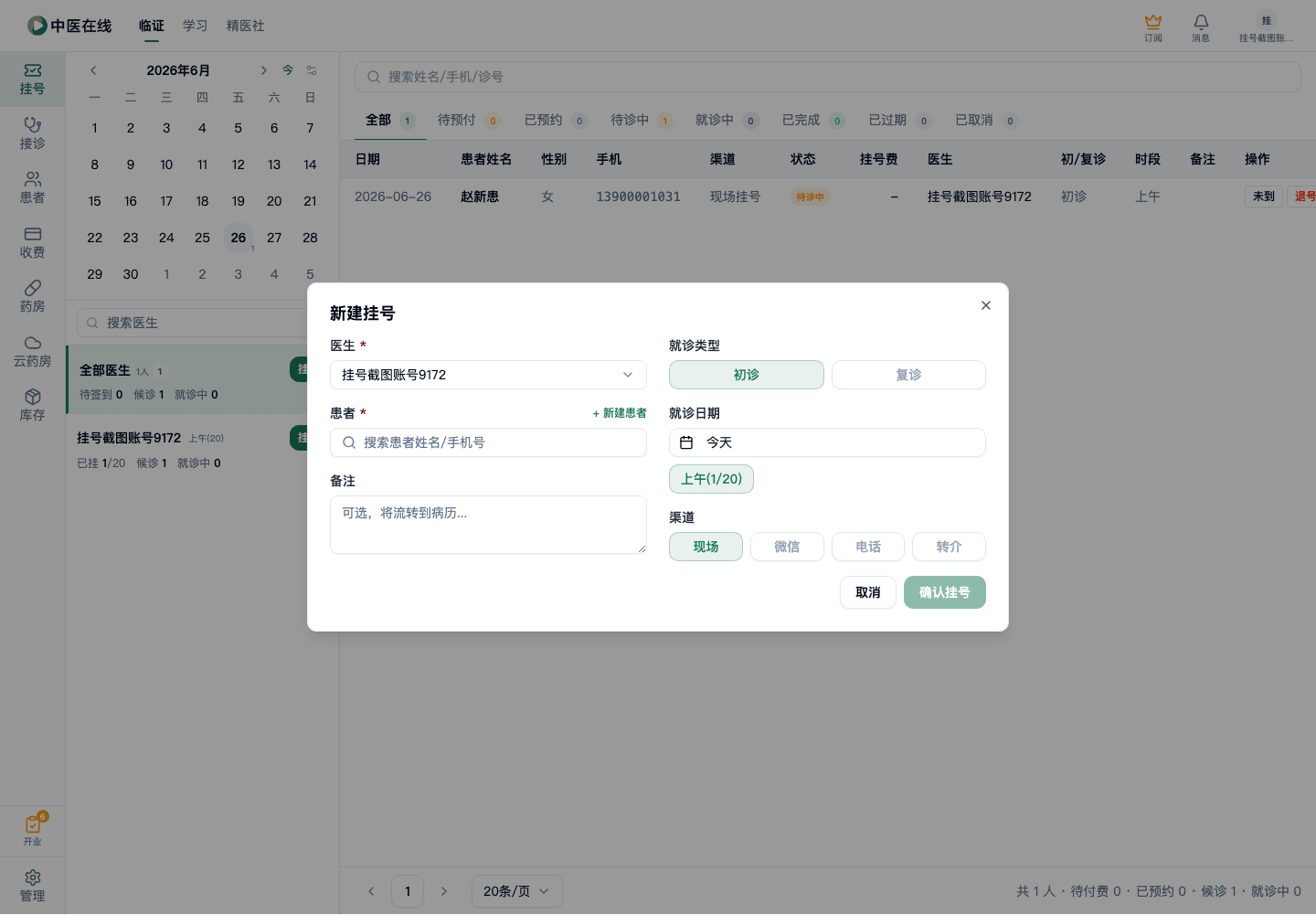This screenshot has height=915, width=1316.
Task: Open the 挂号截图账 account avatar
Action: 1267,27
